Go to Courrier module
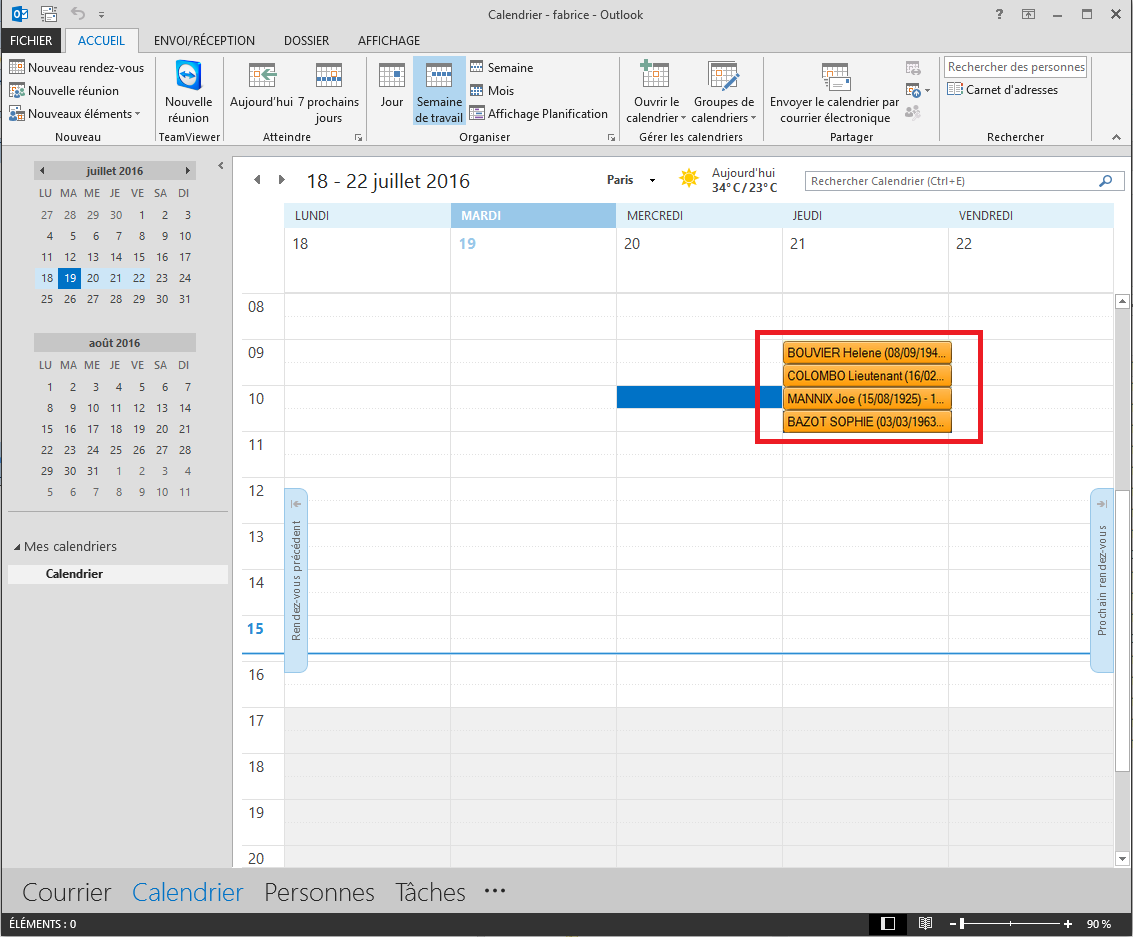 (x=67, y=892)
